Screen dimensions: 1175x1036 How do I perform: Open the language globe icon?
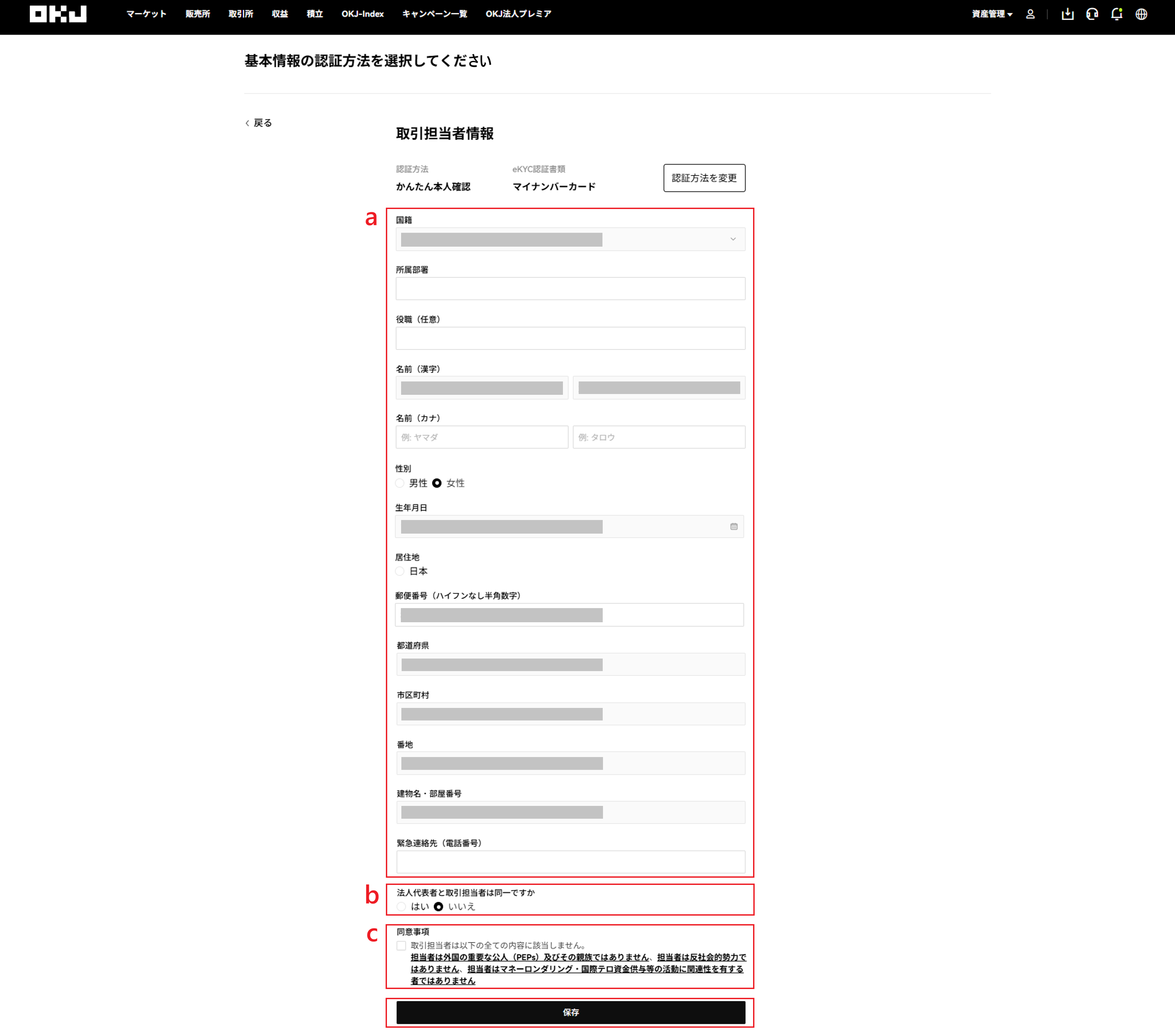coord(1141,14)
